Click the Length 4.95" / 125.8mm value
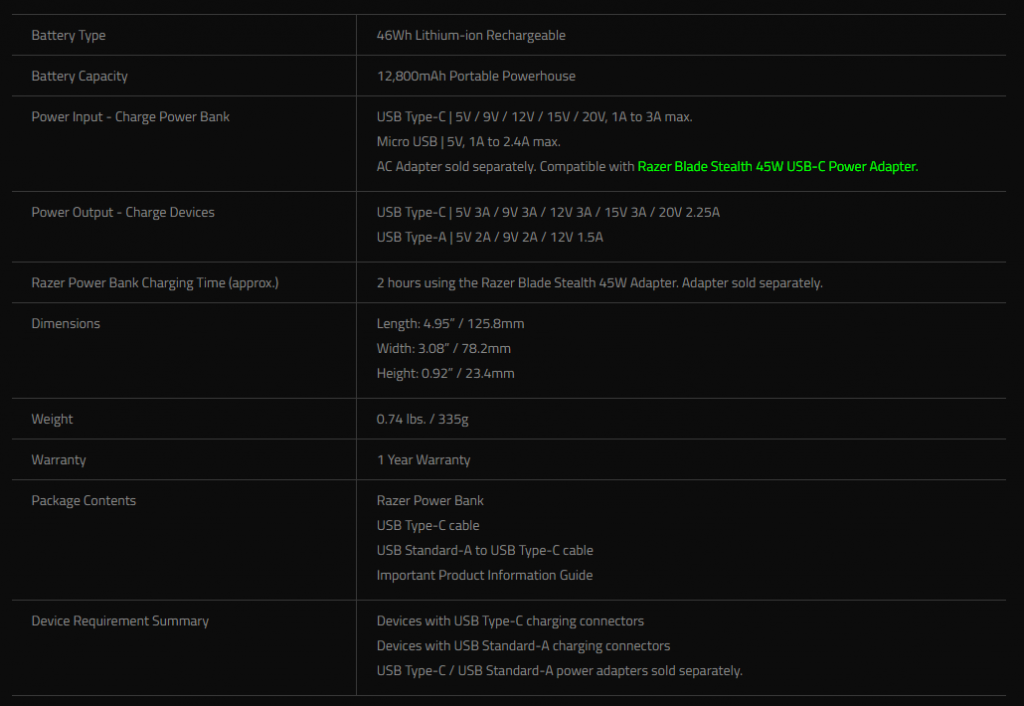 tap(451, 323)
